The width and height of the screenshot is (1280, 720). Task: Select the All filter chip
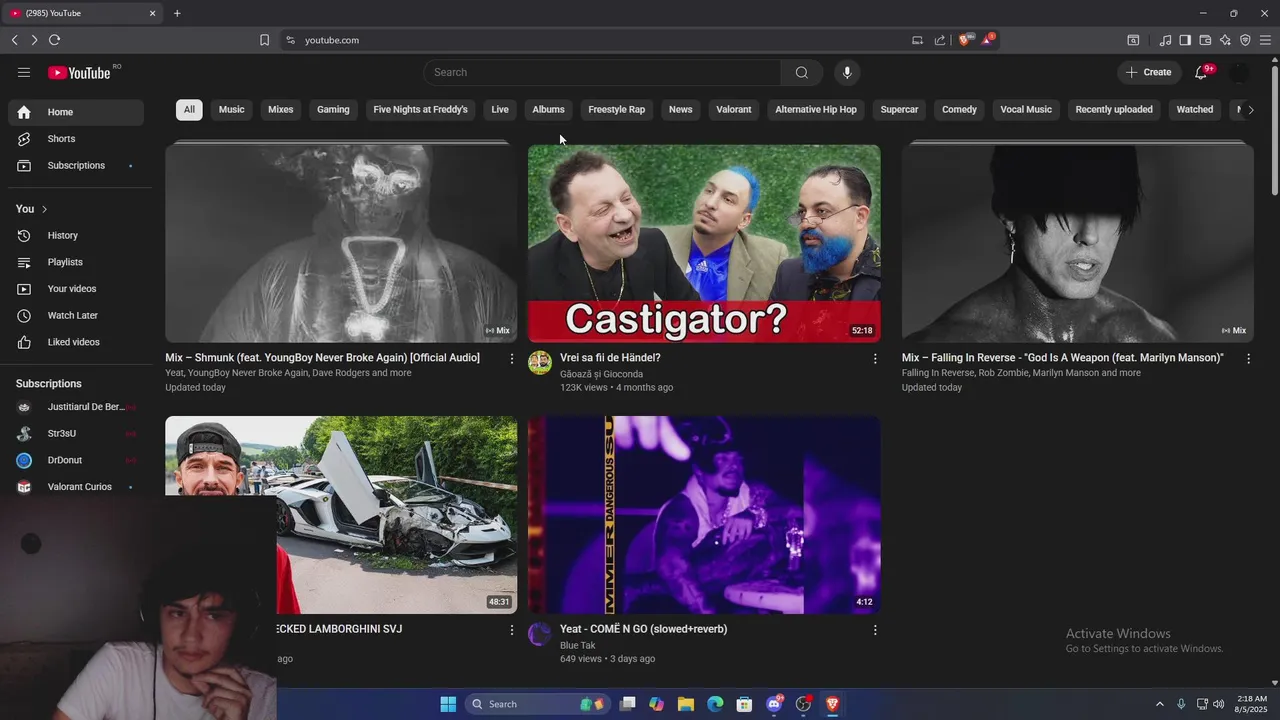click(x=189, y=110)
